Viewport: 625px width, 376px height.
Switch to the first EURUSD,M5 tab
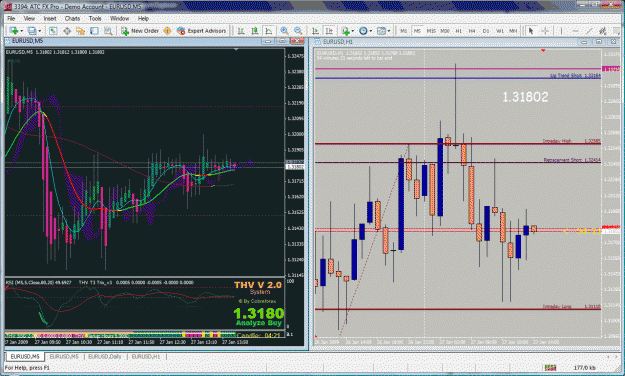pos(25,356)
